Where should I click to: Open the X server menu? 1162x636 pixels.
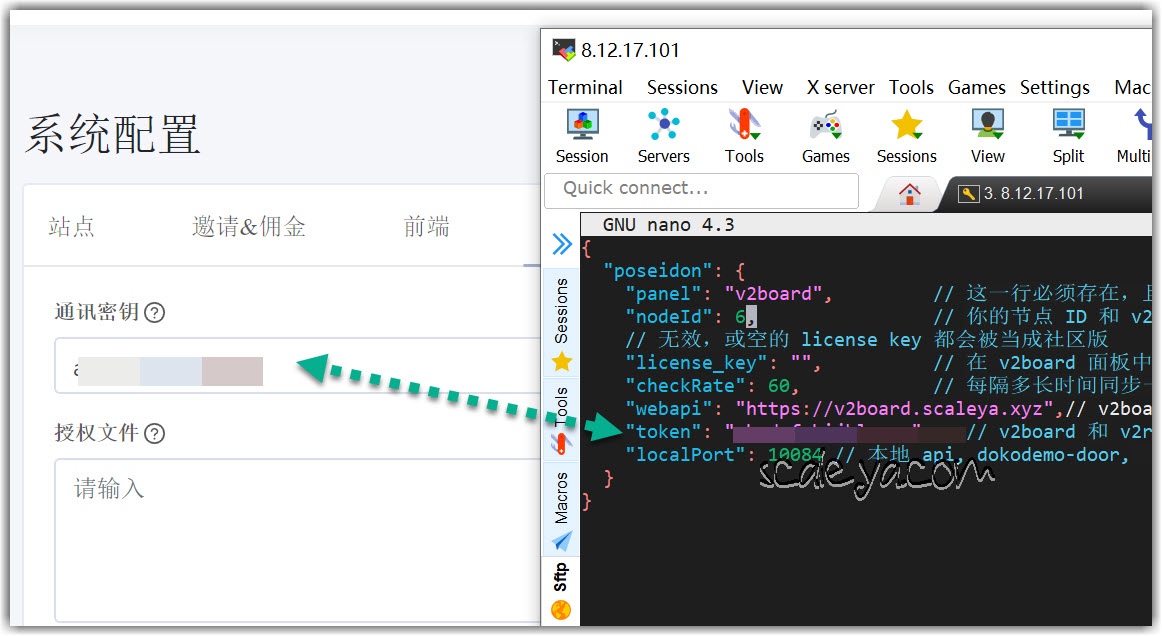[x=840, y=88]
